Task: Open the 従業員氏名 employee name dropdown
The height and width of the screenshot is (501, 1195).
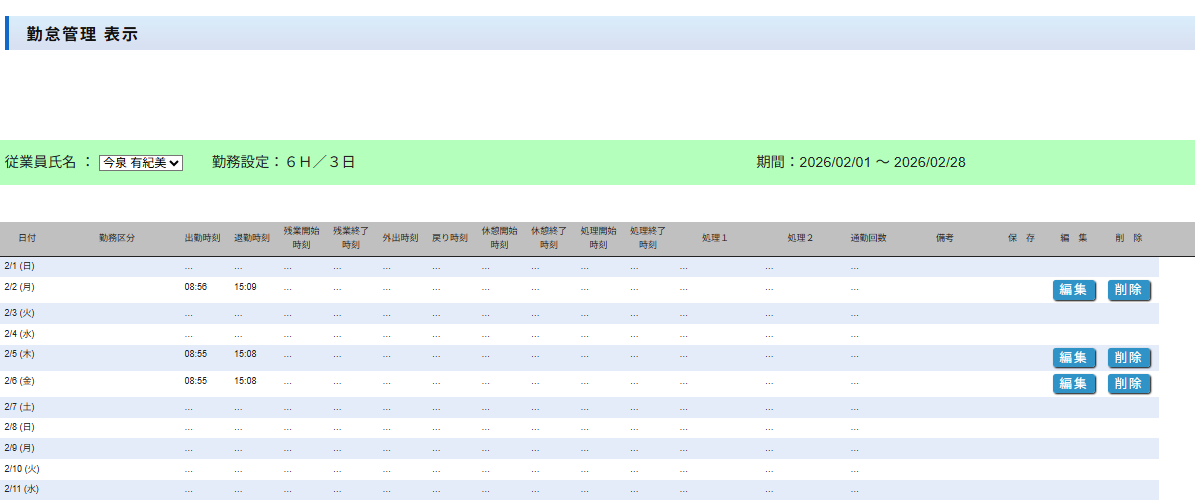Action: (x=140, y=163)
